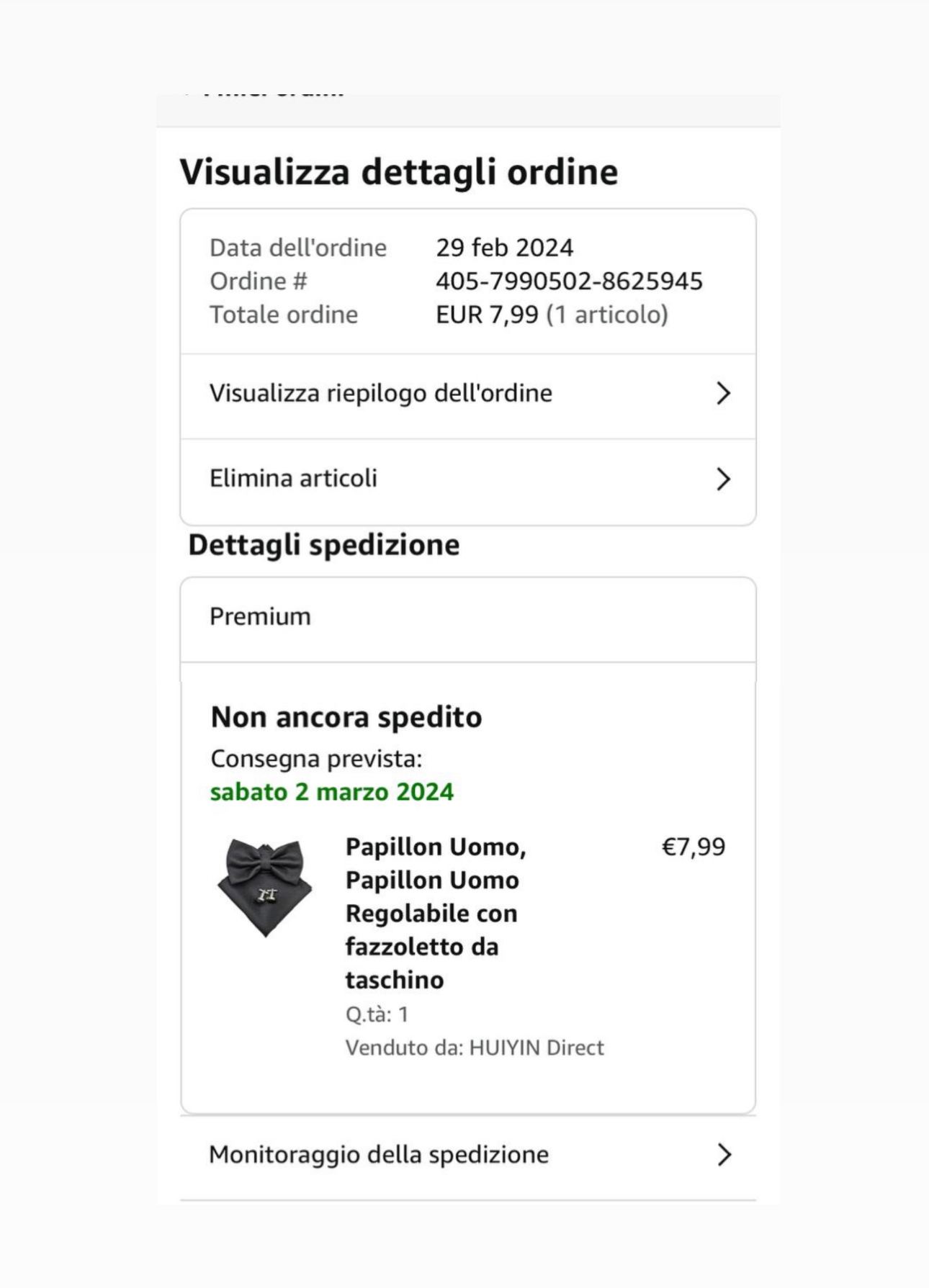Tap the seller name HUIYIN Direct

537,1048
